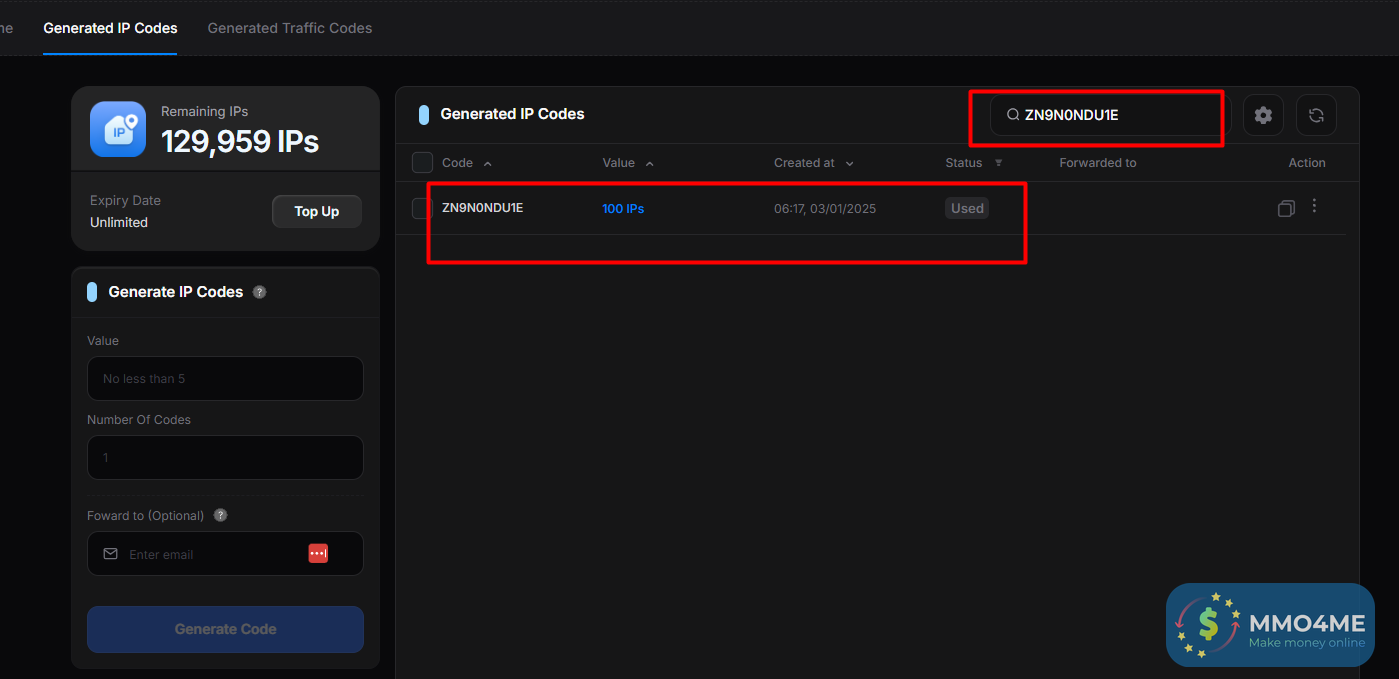
Task: Switch to Generated IP Codes tab
Action: pos(110,28)
